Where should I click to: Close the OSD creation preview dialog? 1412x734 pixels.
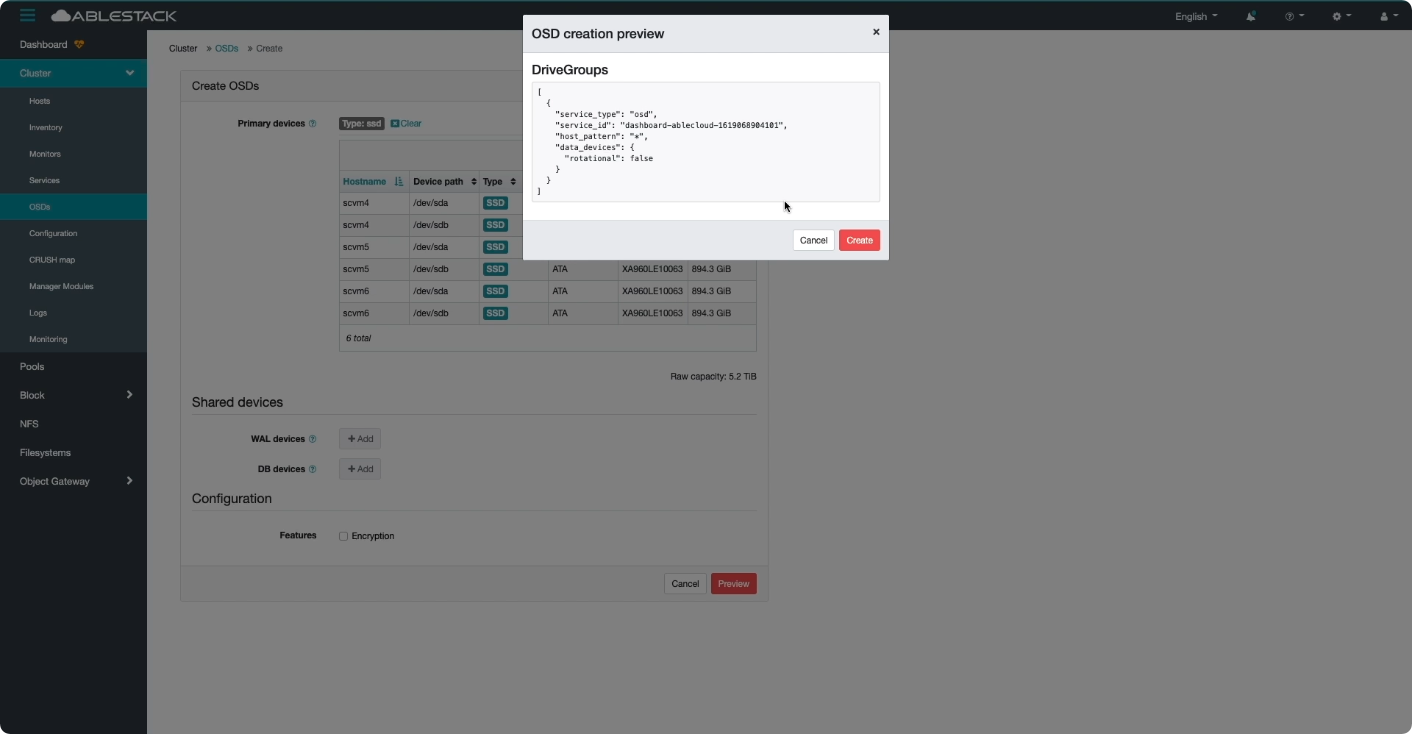pyautogui.click(x=876, y=32)
